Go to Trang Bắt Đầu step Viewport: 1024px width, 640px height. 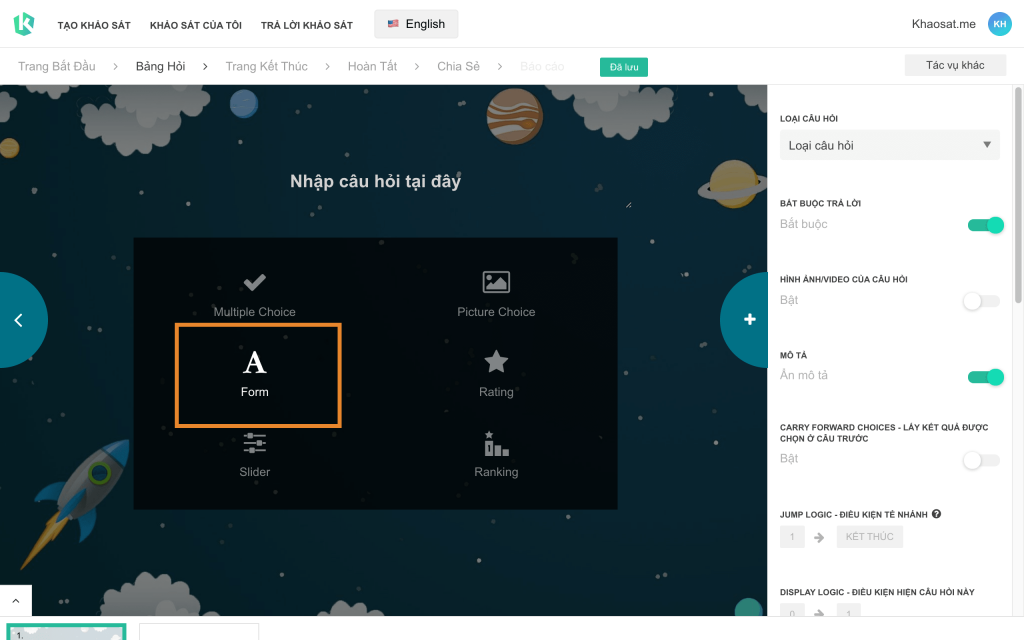[x=57, y=66]
